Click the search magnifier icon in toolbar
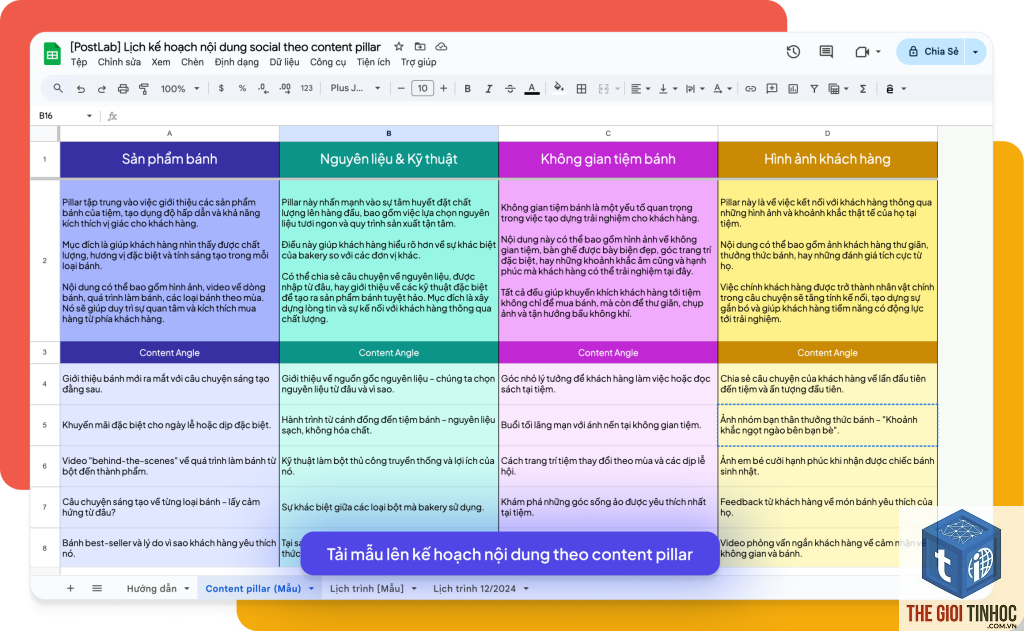 [x=58, y=88]
